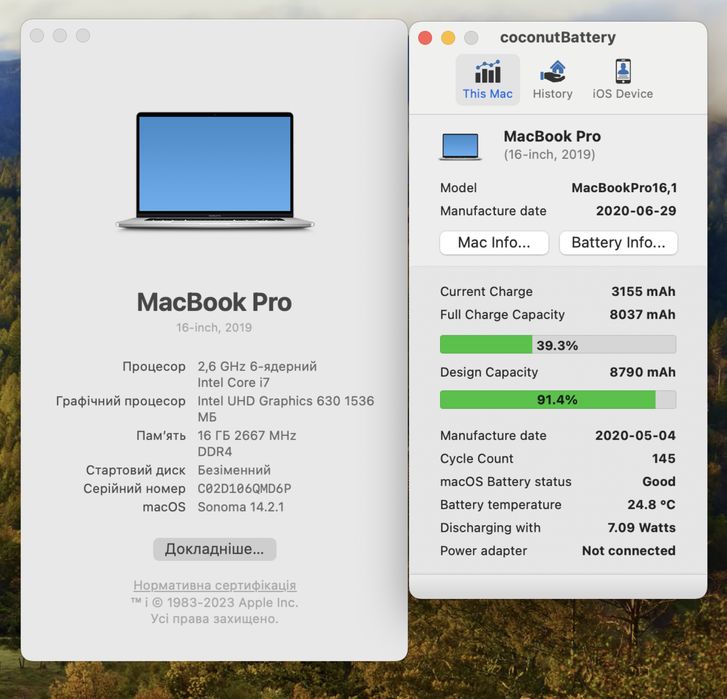Click the Battery temperature 24.8 °C value
Image resolution: width=727 pixels, height=699 pixels.
tap(651, 504)
